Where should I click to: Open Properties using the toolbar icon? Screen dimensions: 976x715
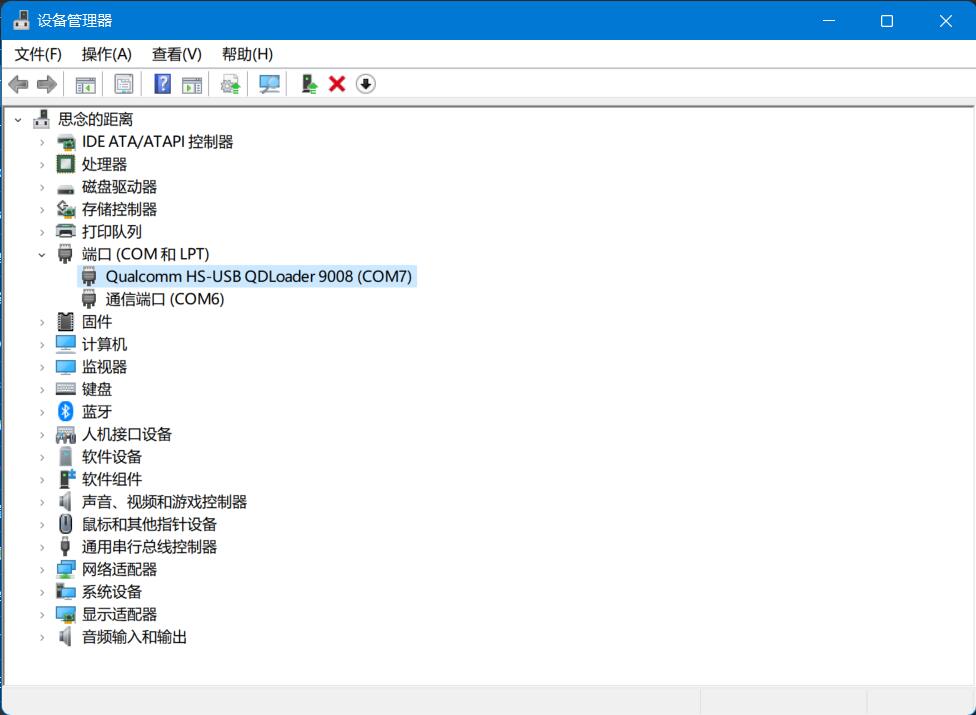coord(123,84)
